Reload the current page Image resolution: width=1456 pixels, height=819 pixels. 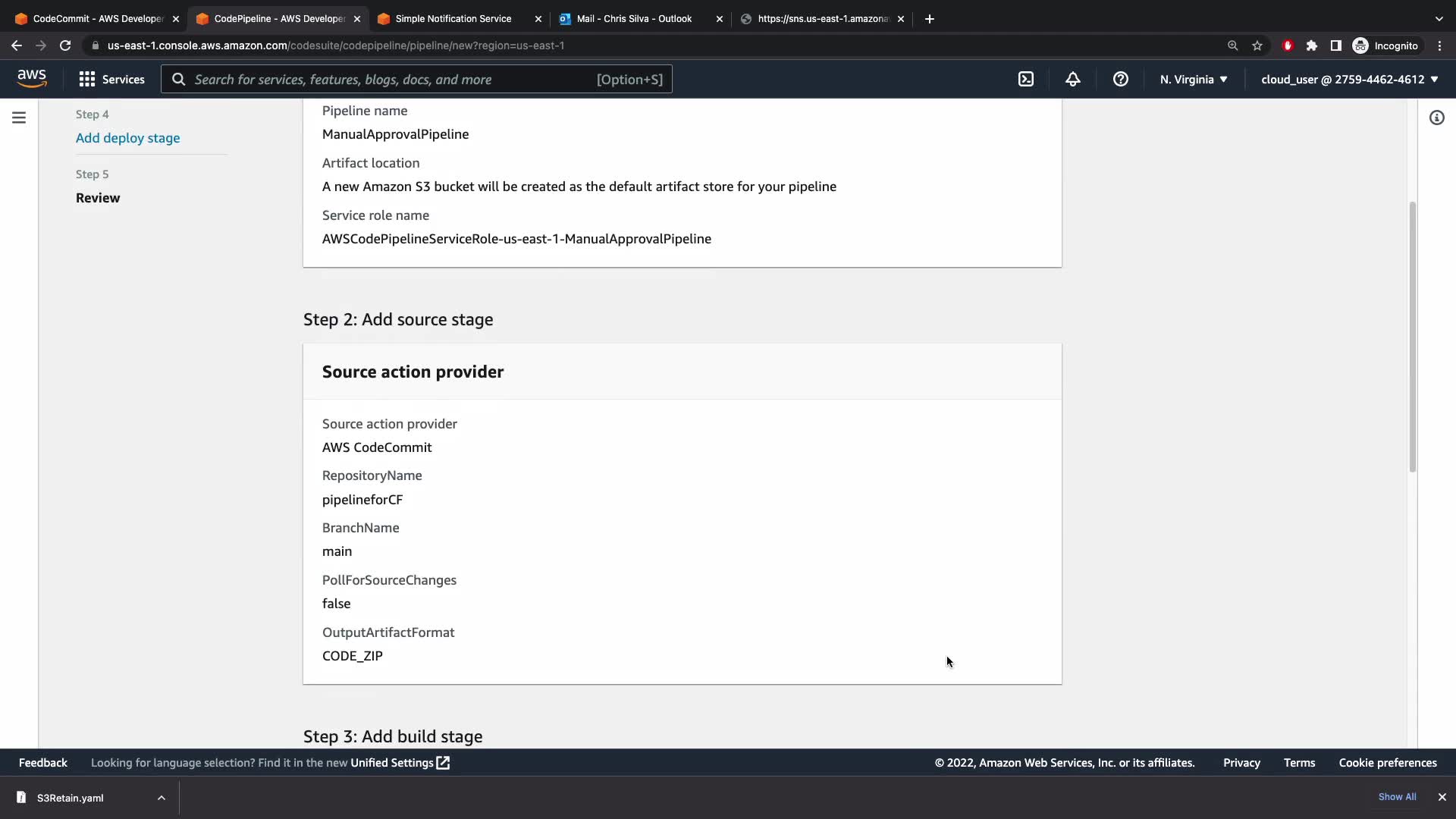click(x=65, y=45)
